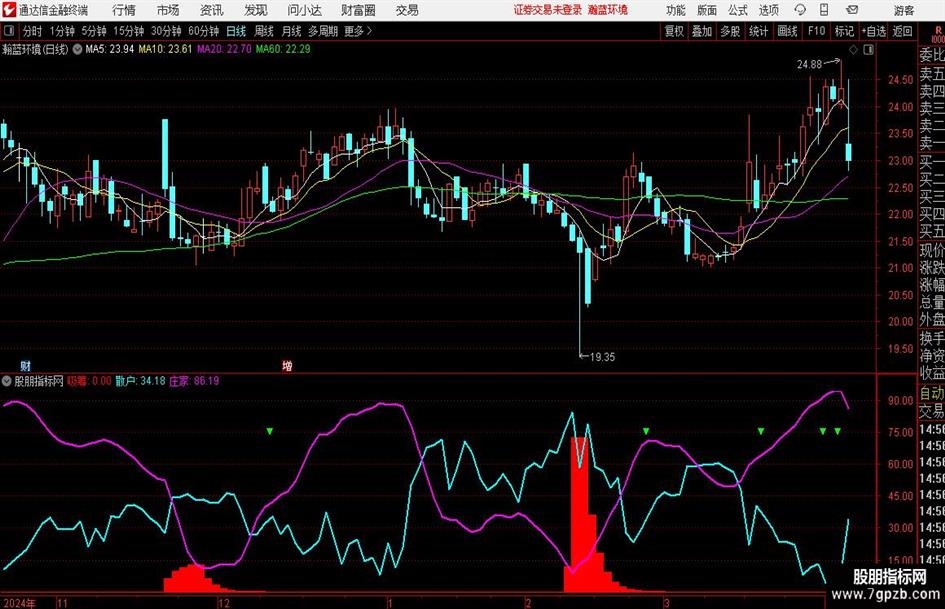The height and width of the screenshot is (609, 945).
Task: Open the 发现 menu
Action: [x=256, y=10]
